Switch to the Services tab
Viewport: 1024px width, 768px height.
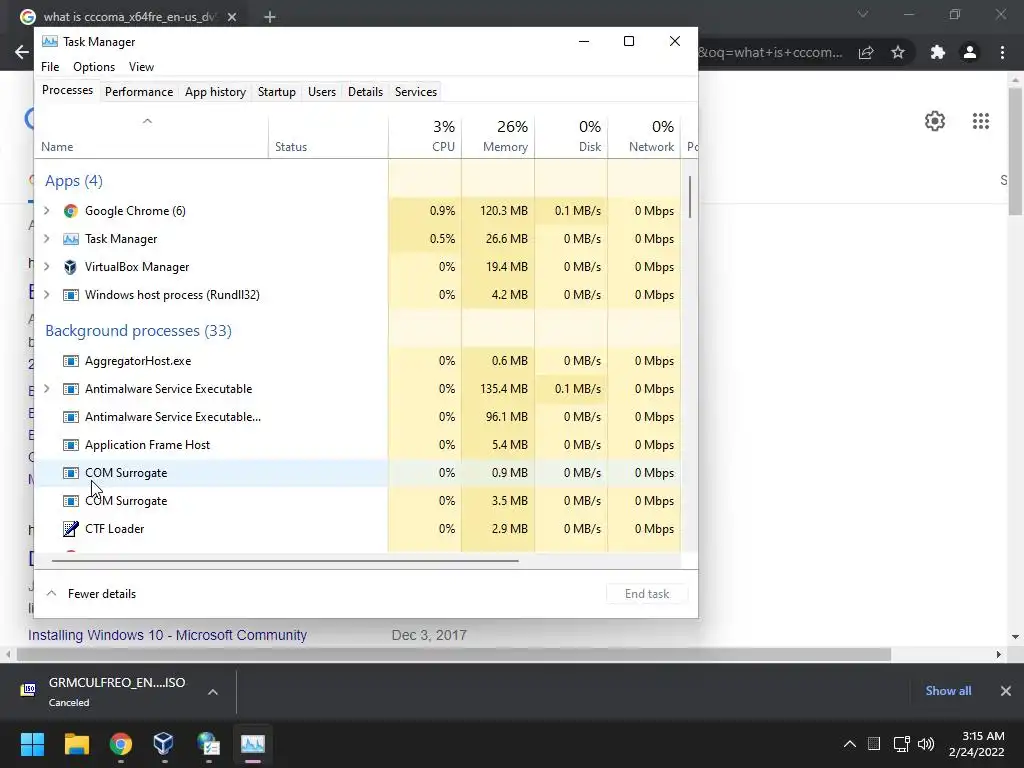tap(416, 92)
